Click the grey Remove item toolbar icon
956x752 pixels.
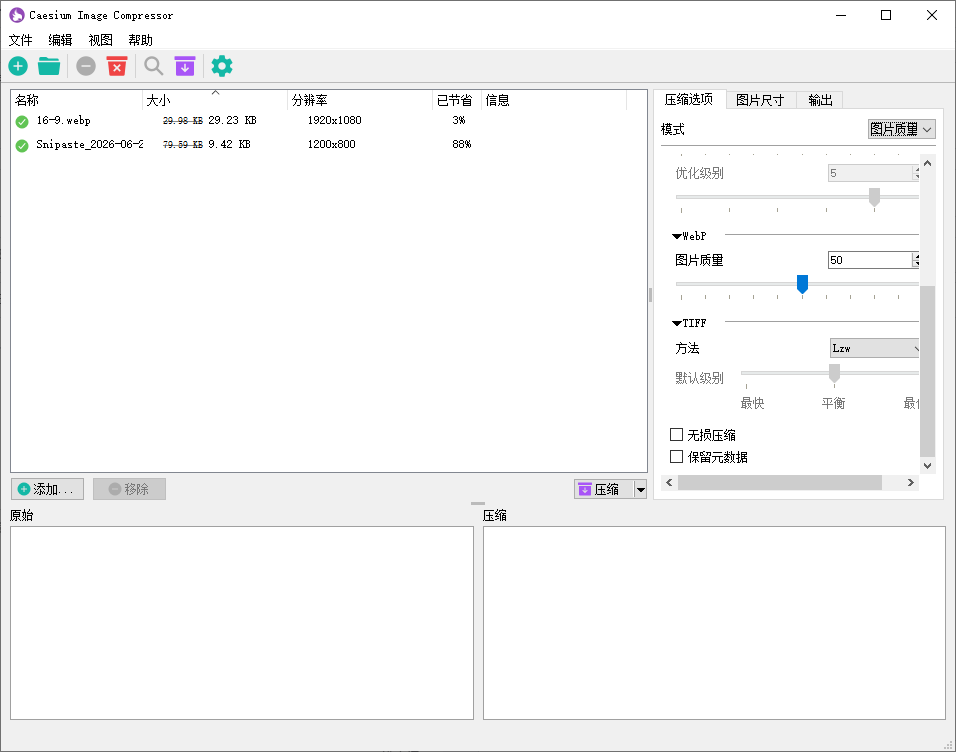[x=85, y=66]
